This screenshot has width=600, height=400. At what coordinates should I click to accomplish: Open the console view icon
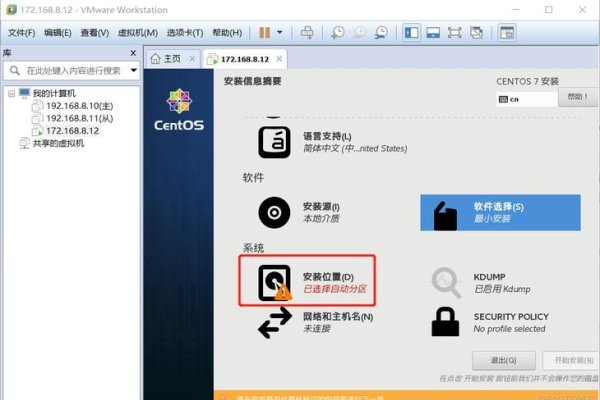coord(507,33)
